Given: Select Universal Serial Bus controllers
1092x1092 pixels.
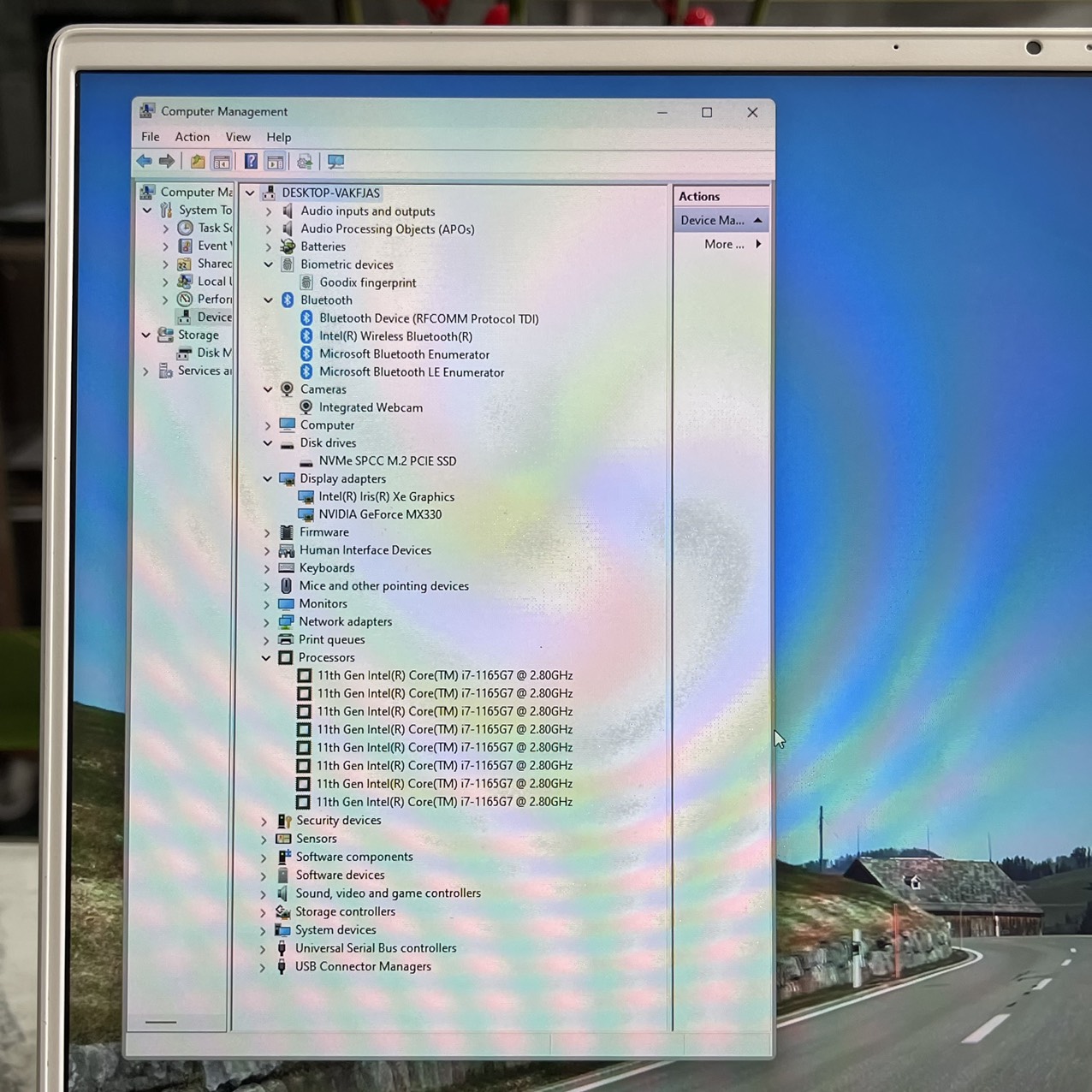Looking at the screenshot, I should click(x=376, y=948).
